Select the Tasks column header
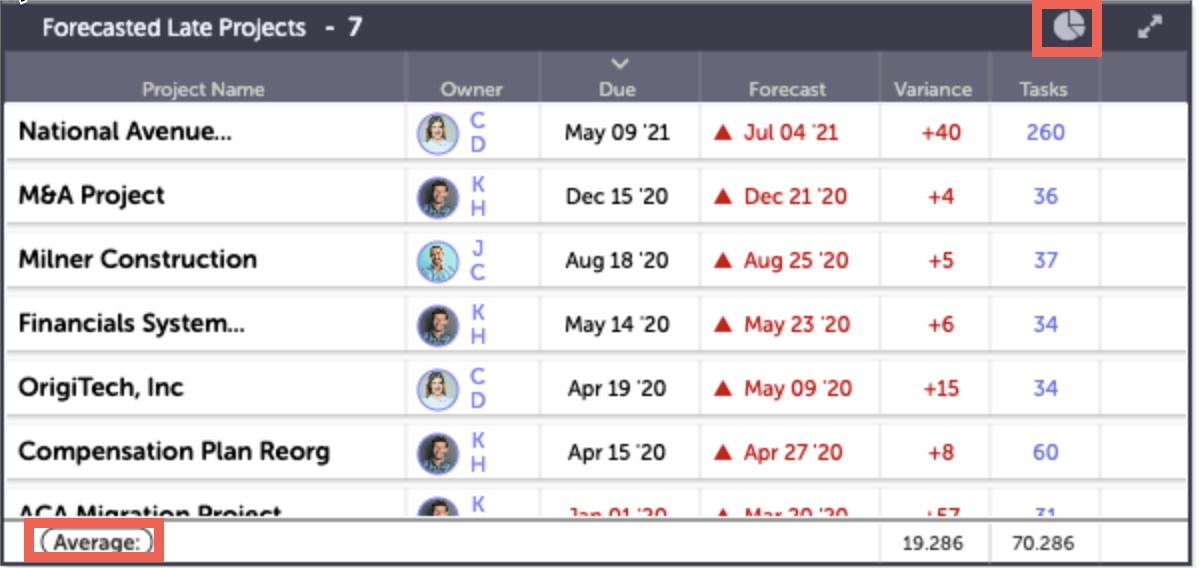The image size is (1202, 568). (1043, 89)
